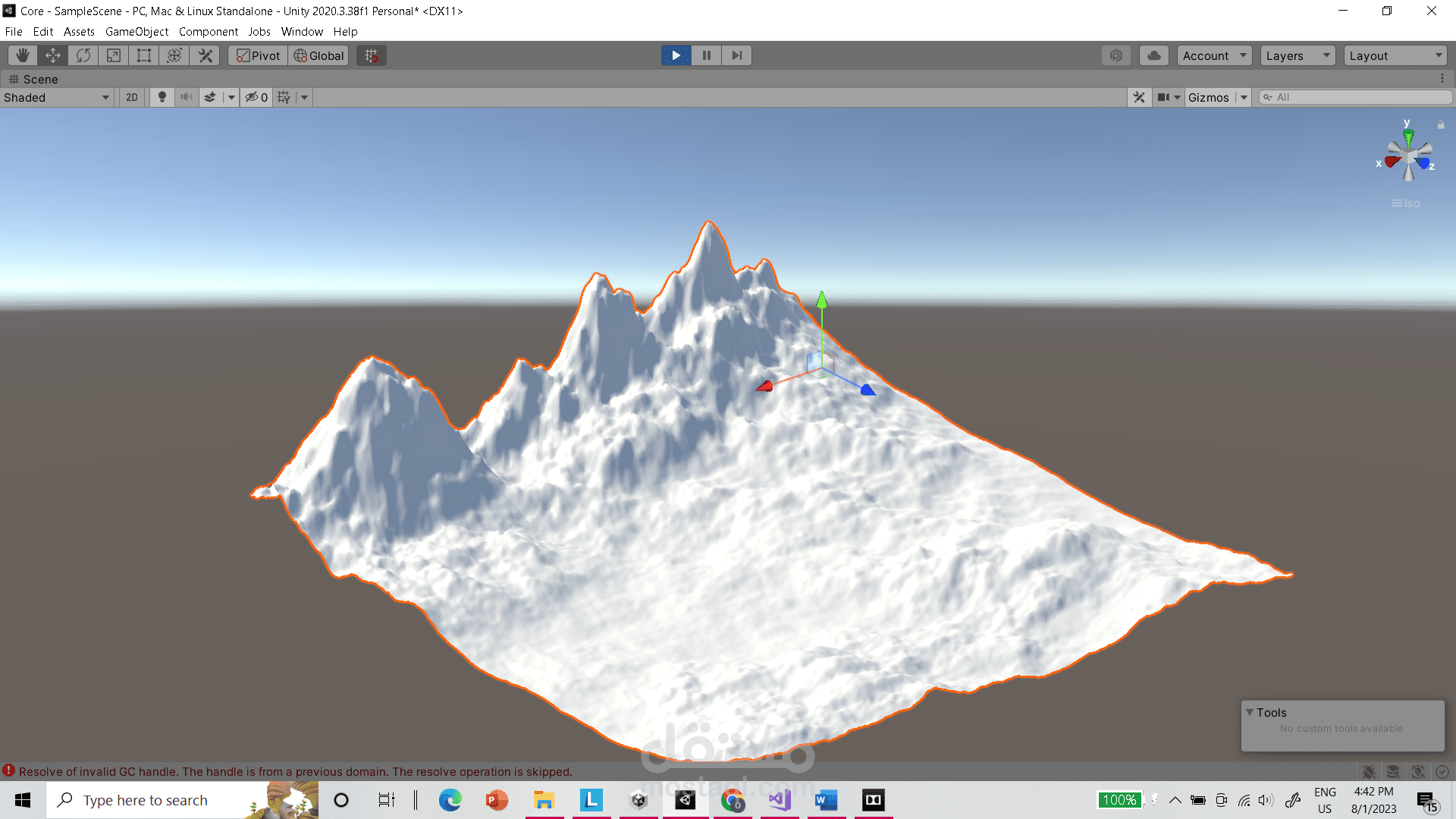Toggle scene lighting bulb button
This screenshot has width=1456, height=819.
tap(162, 97)
